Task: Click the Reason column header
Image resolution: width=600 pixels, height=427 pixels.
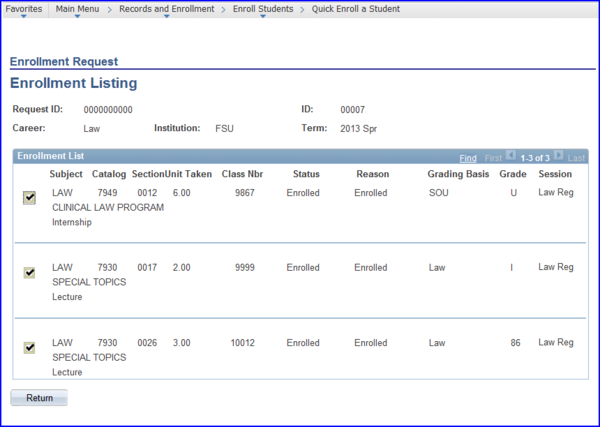Action: (x=373, y=174)
